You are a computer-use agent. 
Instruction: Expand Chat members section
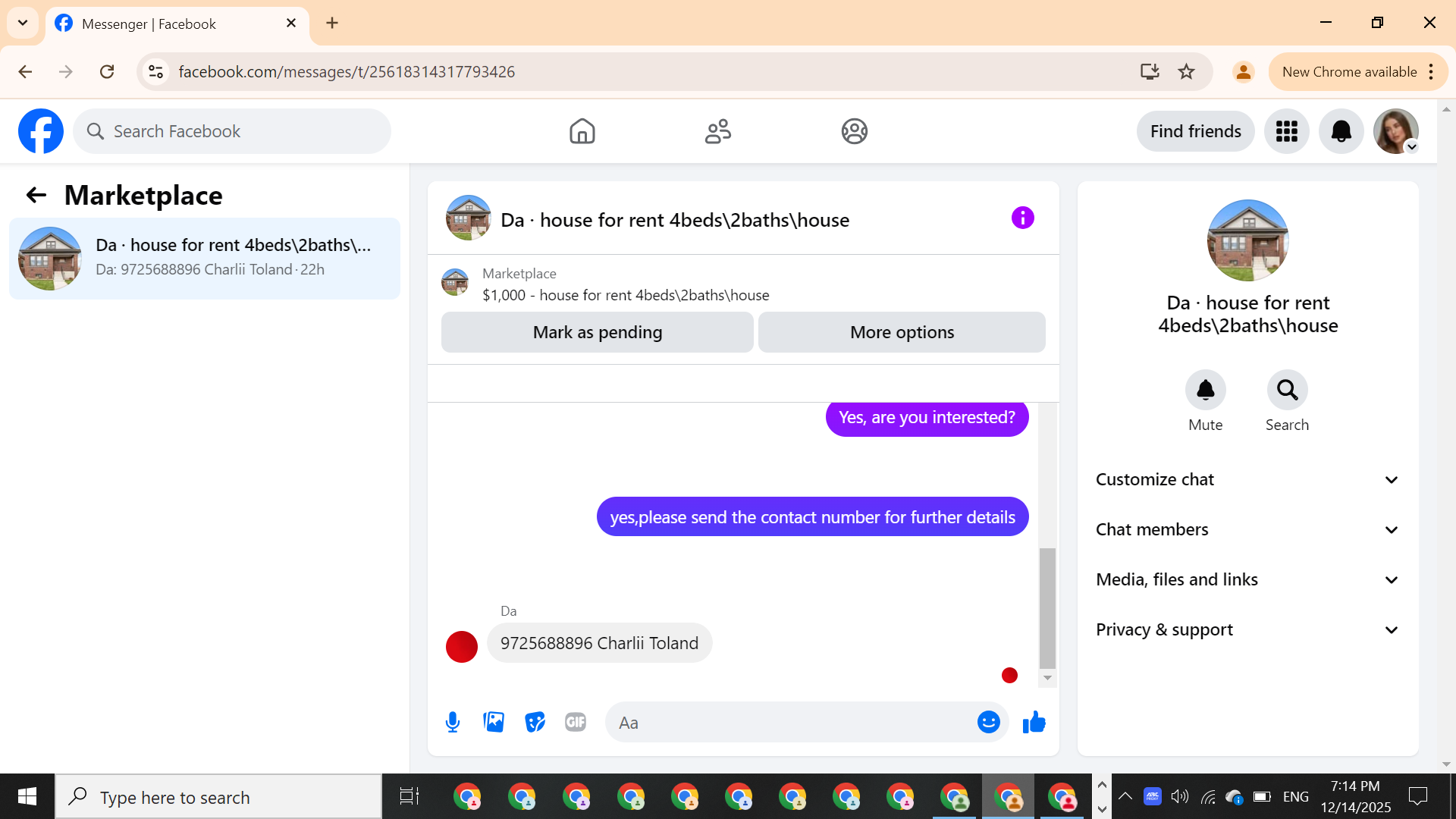(x=1247, y=529)
